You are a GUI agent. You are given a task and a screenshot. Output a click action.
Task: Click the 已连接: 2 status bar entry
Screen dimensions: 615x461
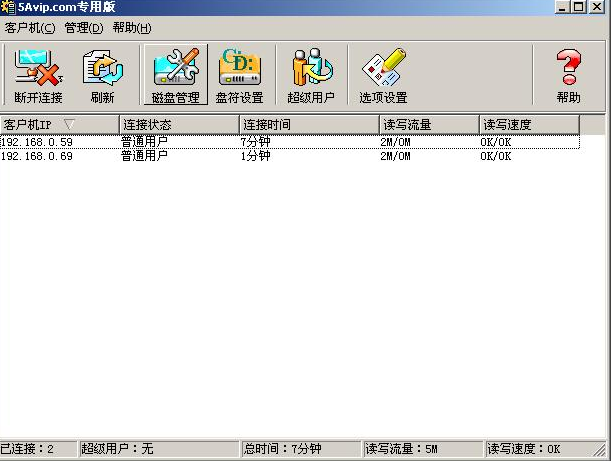click(x=38, y=448)
